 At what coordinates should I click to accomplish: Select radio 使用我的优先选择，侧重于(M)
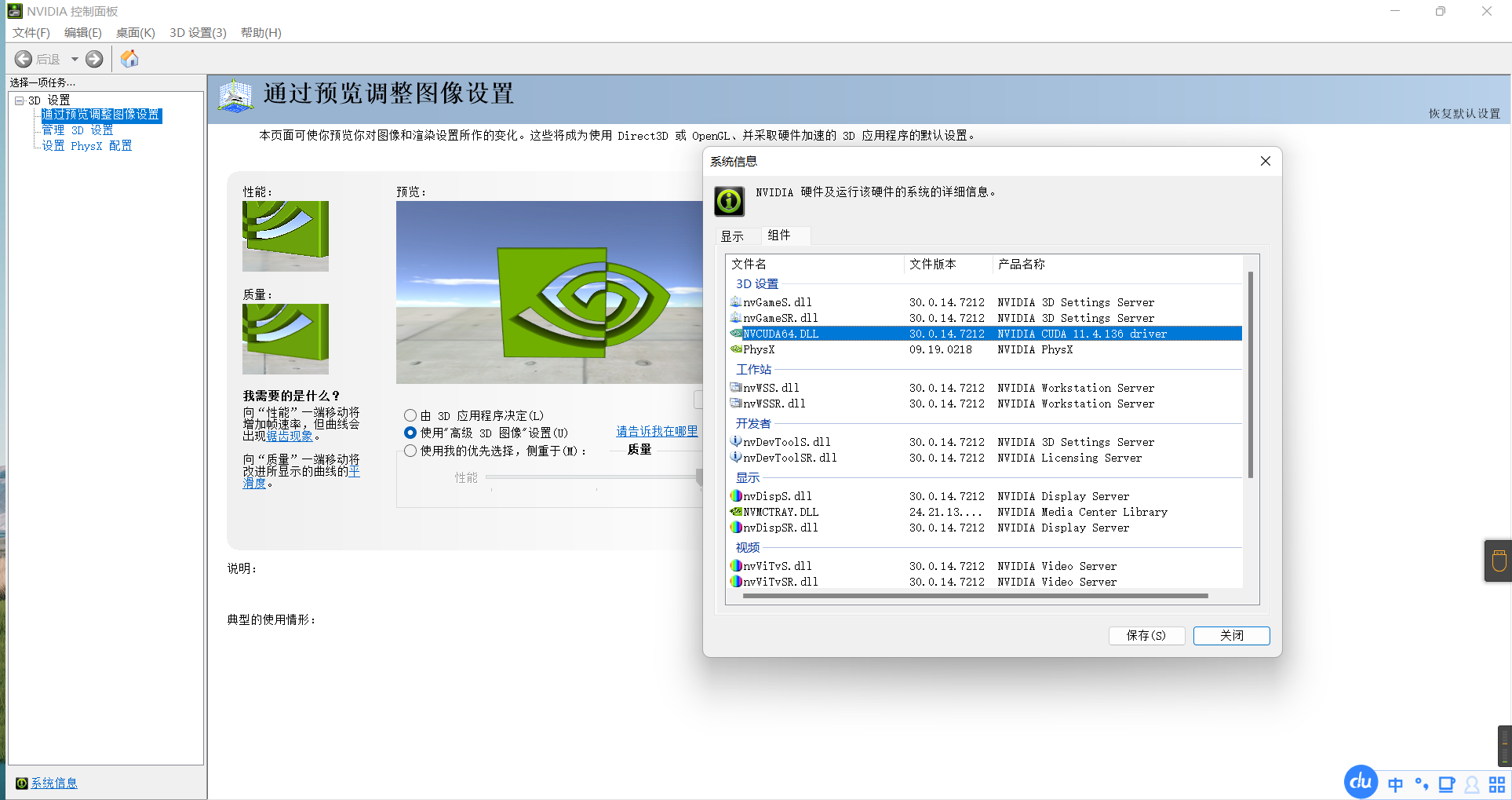(410, 451)
